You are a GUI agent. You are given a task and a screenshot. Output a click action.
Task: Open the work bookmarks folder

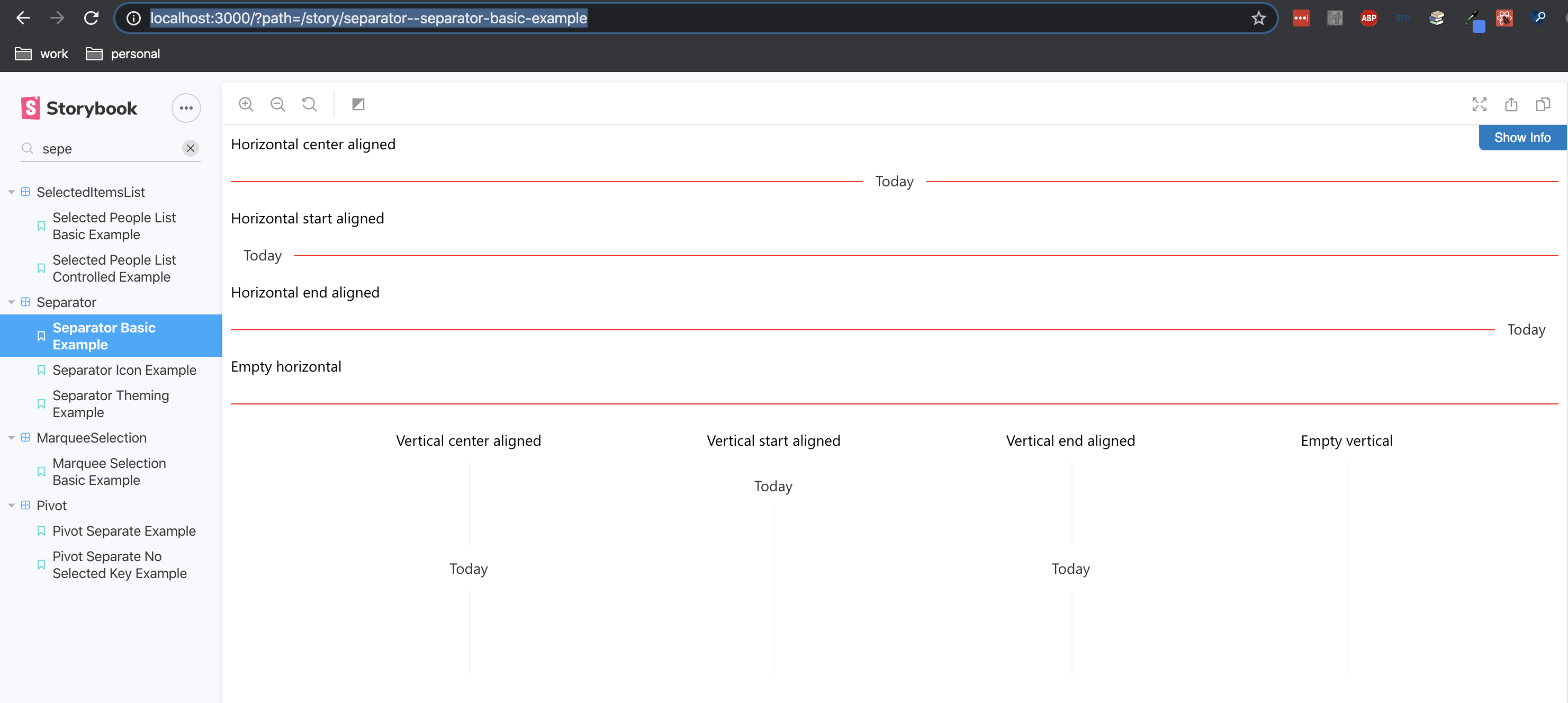pyautogui.click(x=40, y=53)
